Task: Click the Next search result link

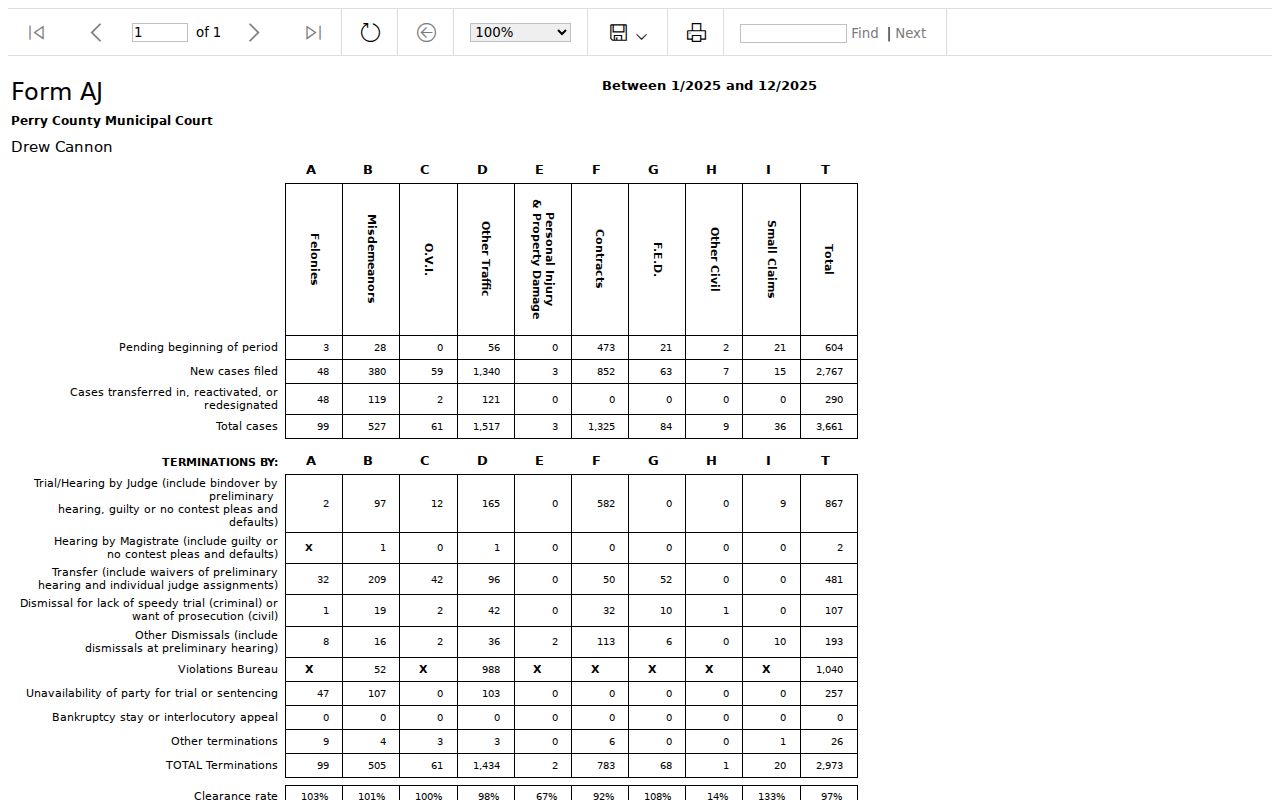Action: (x=910, y=33)
